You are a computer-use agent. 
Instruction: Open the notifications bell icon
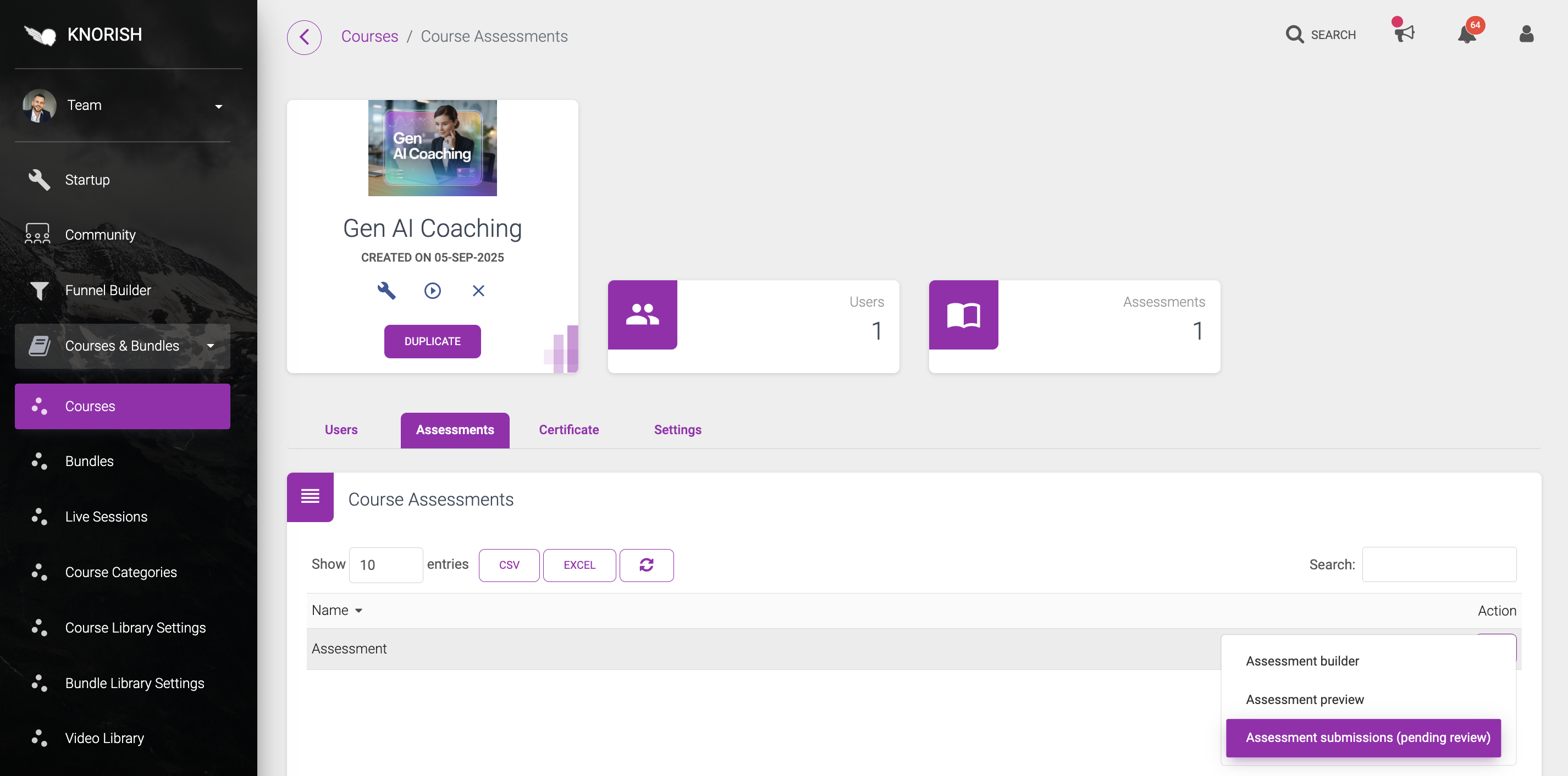(1467, 35)
